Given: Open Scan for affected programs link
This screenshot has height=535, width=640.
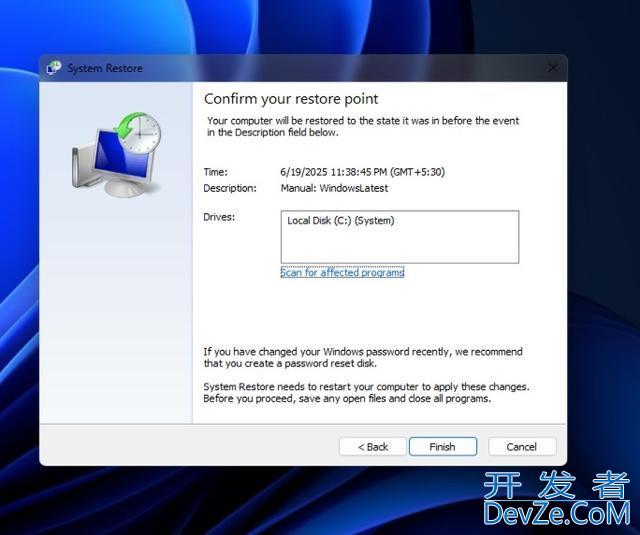Looking at the screenshot, I should point(342,272).
